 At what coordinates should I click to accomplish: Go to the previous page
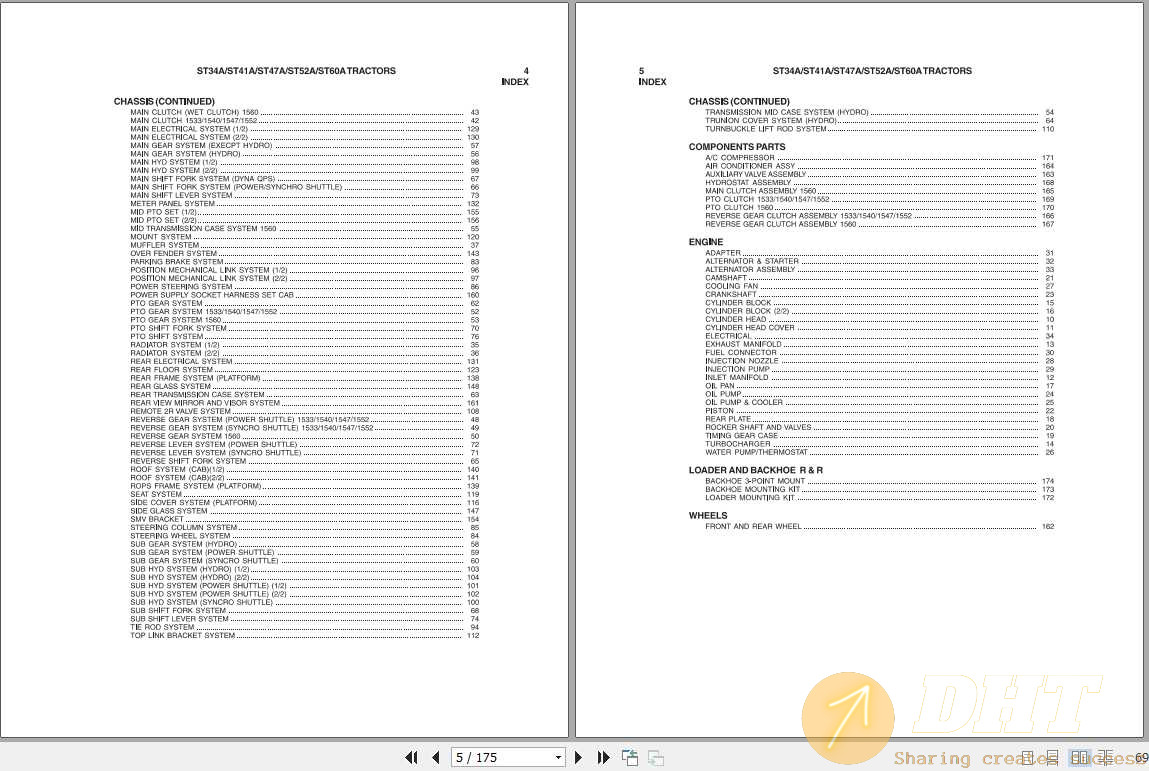point(435,758)
